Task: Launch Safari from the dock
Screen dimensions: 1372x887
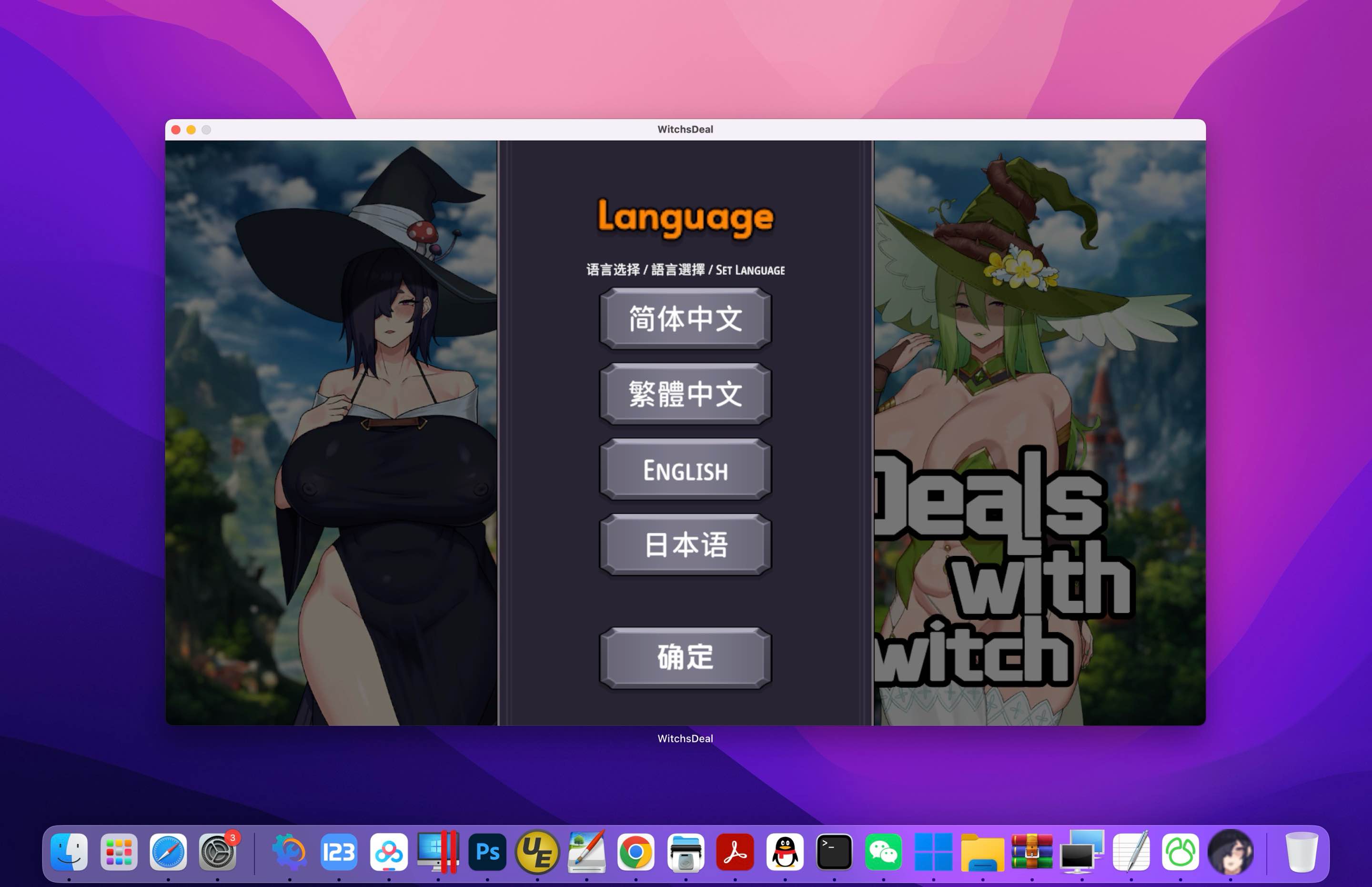Action: (168, 852)
